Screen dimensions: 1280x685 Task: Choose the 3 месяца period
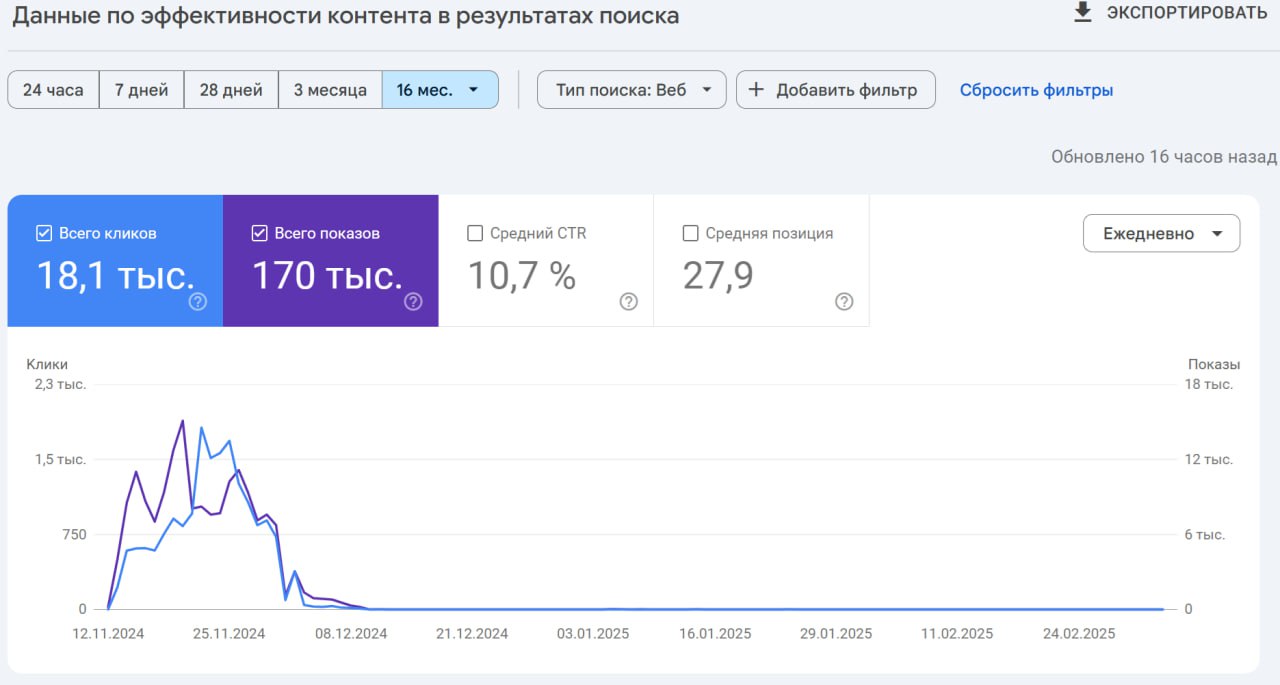[330, 90]
